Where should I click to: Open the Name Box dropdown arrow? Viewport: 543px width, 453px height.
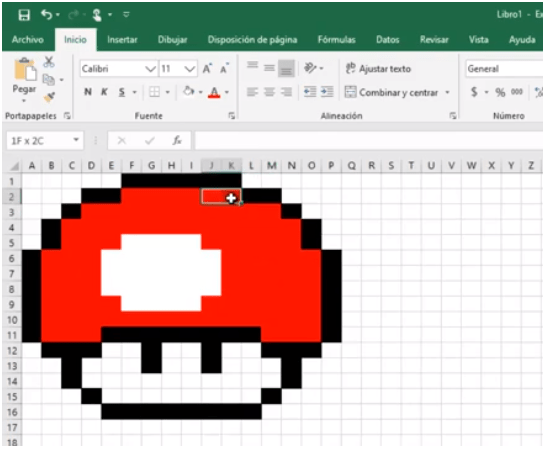(x=76, y=140)
